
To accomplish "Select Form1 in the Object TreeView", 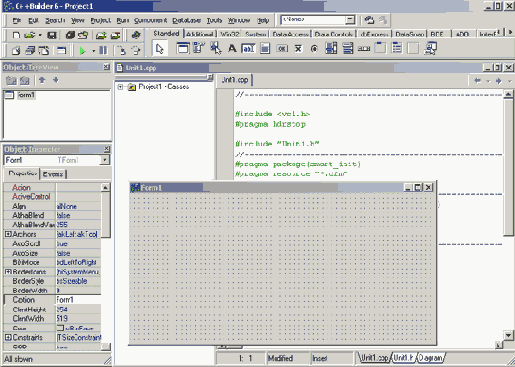I will [26, 95].
